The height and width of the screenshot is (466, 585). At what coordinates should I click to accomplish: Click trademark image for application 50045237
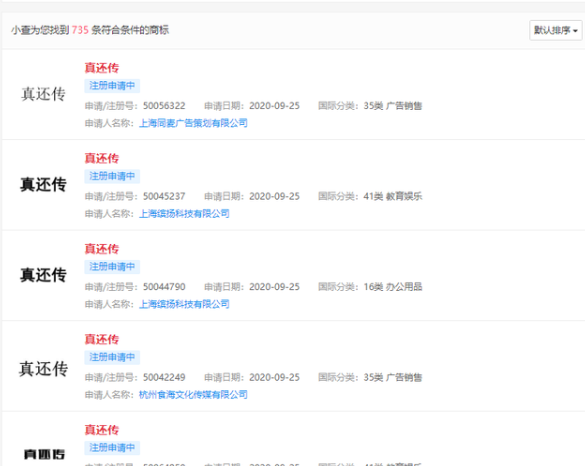pyautogui.click(x=43, y=185)
